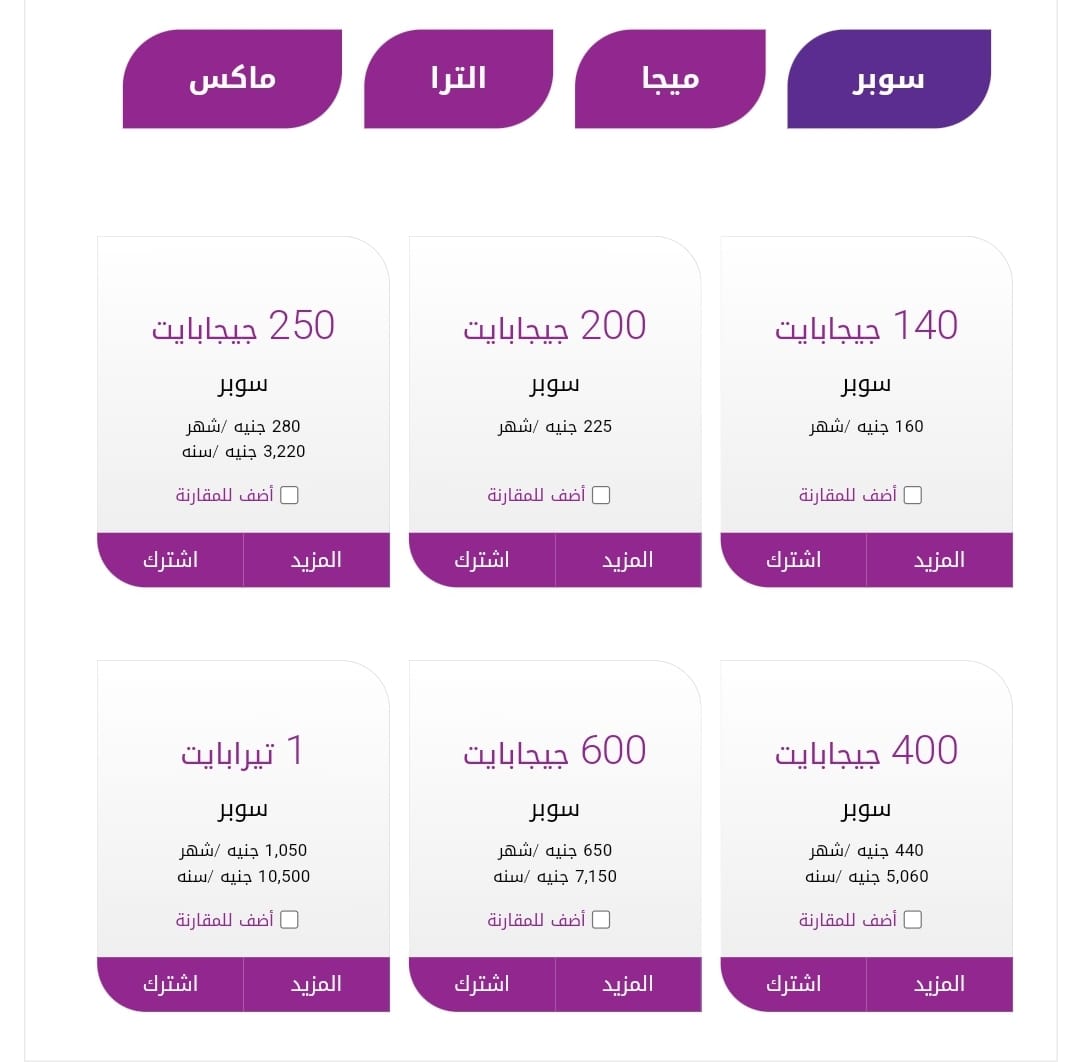The image size is (1079, 1062).
Task: Add 1 تيرابايت plan to comparison
Action: pyautogui.click(x=289, y=919)
